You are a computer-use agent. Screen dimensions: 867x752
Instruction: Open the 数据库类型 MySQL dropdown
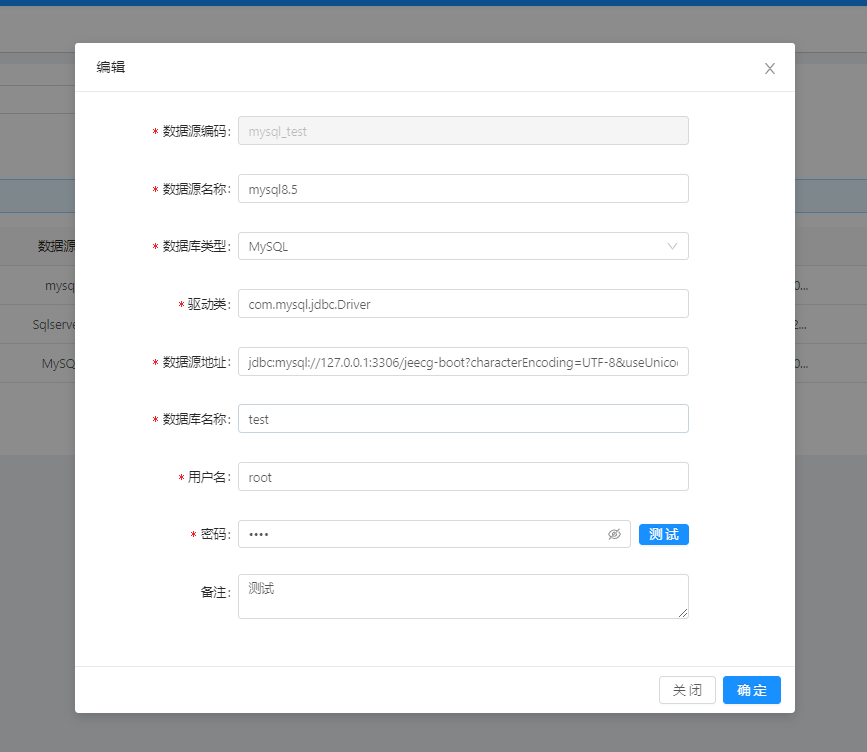click(450, 246)
